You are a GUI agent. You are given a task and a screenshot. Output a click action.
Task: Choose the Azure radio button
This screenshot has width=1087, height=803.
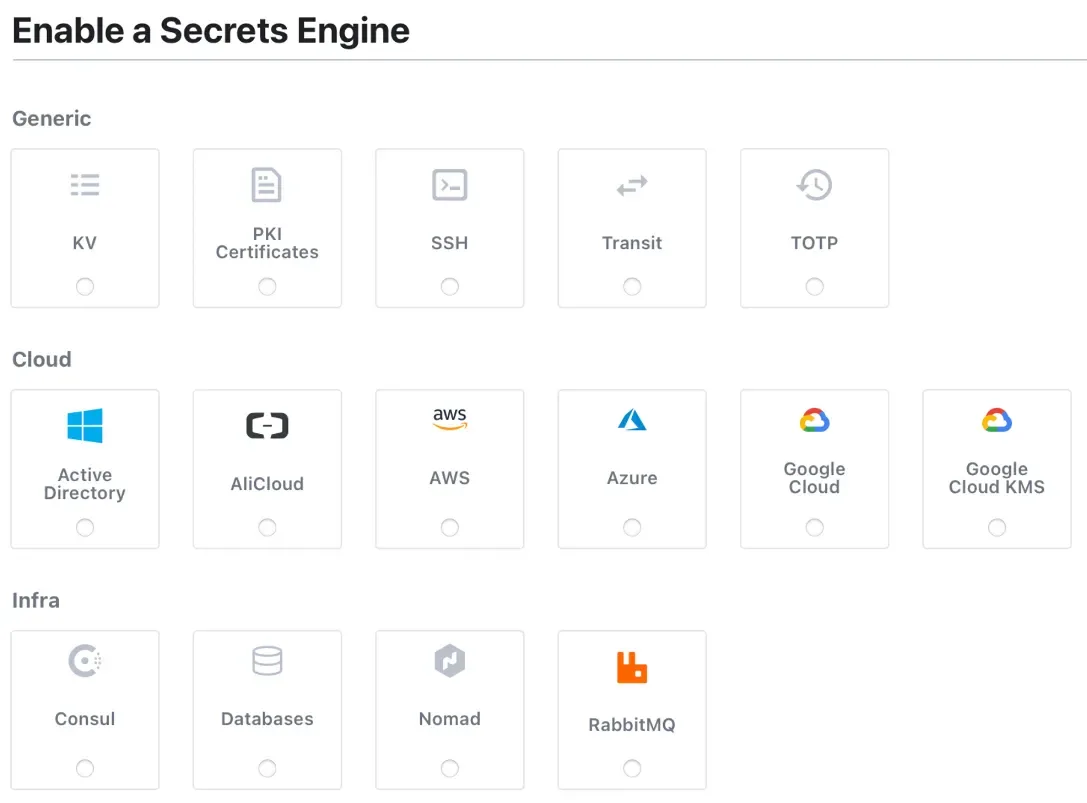(x=632, y=528)
